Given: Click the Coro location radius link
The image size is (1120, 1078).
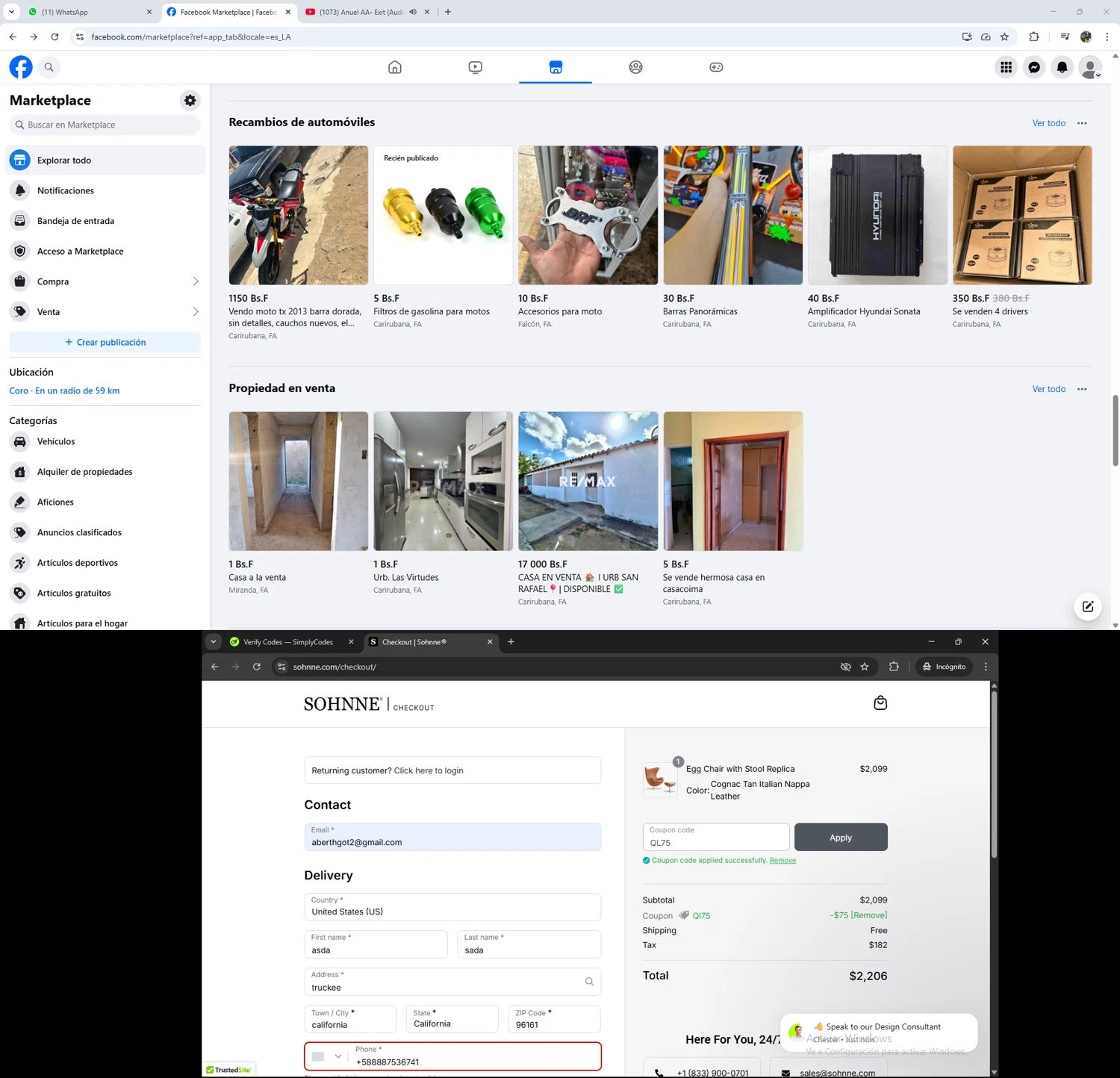Looking at the screenshot, I should tap(64, 390).
